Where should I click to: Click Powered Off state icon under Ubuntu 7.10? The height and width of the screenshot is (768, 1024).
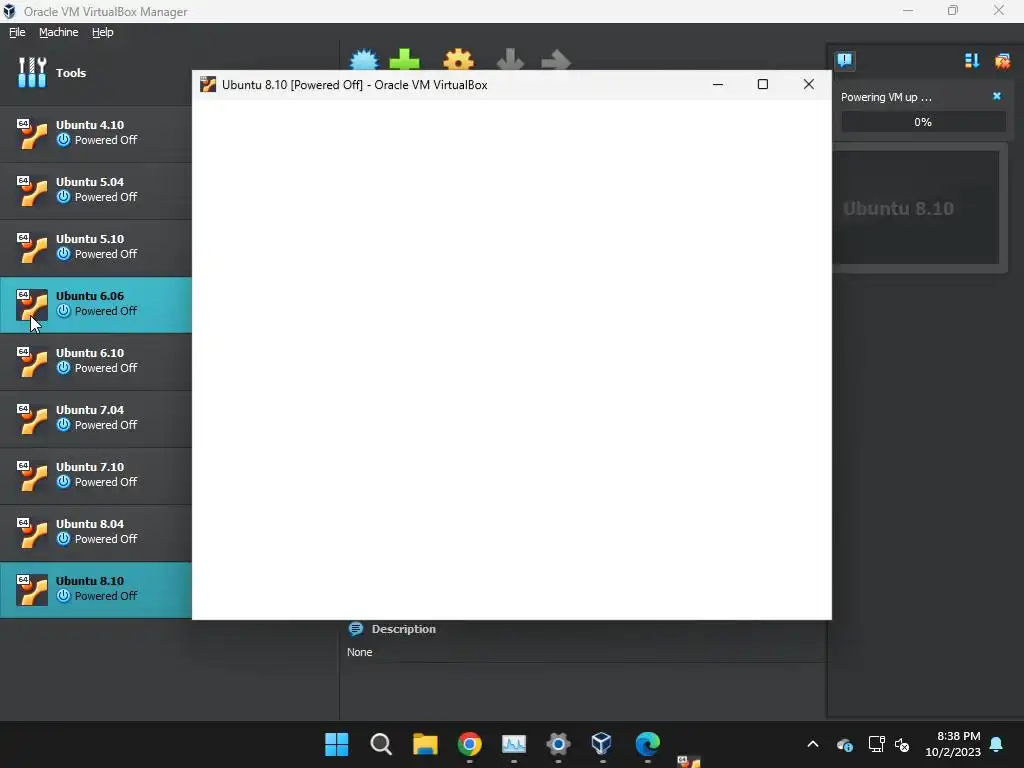coord(63,482)
